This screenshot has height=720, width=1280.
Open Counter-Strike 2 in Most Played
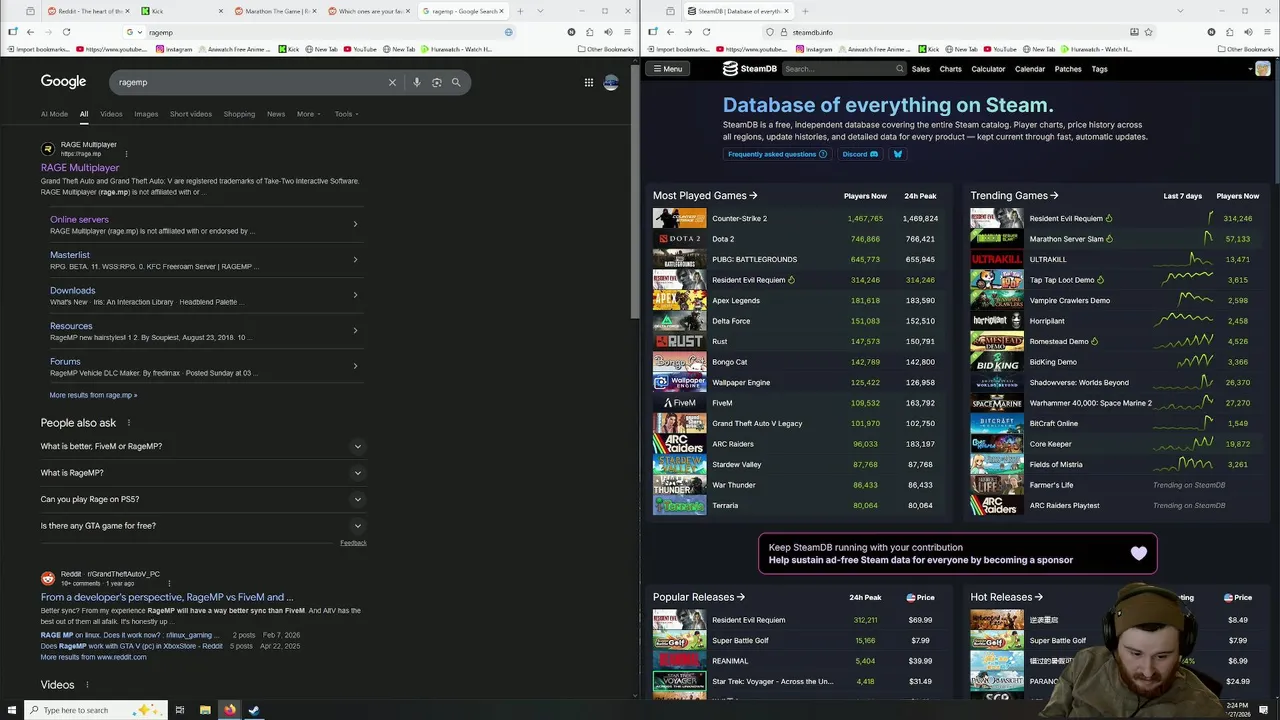click(x=739, y=218)
